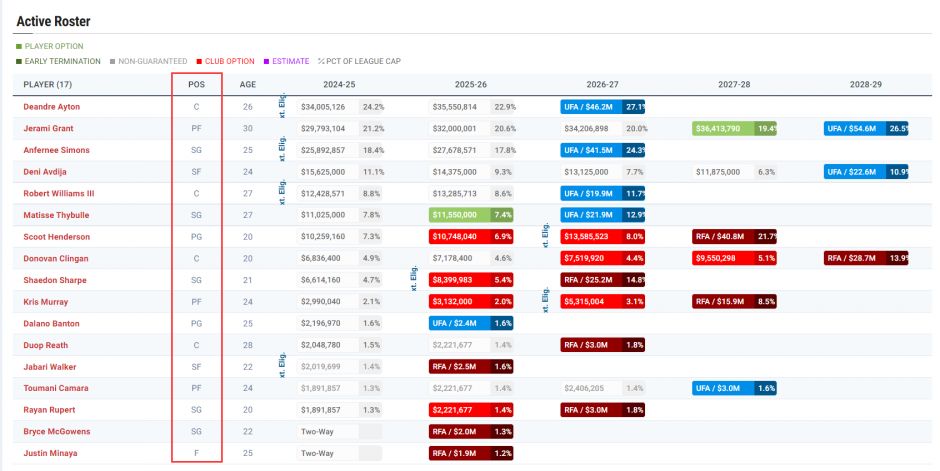Click Henderson's RFA / $40.8M cell
The image size is (940, 471).
pyautogui.click(x=734, y=237)
